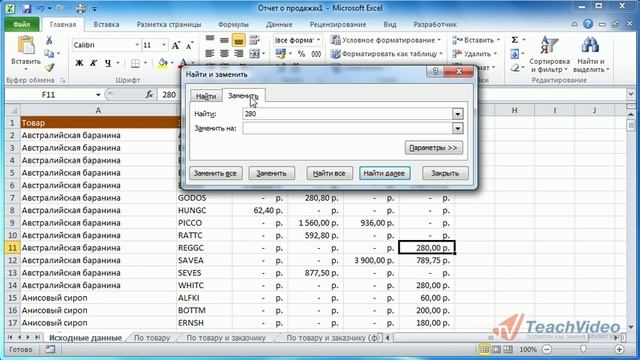Viewport: 640px width, 360px height.
Task: Open the Разметка страницы ribbon tab
Action: click(169, 24)
